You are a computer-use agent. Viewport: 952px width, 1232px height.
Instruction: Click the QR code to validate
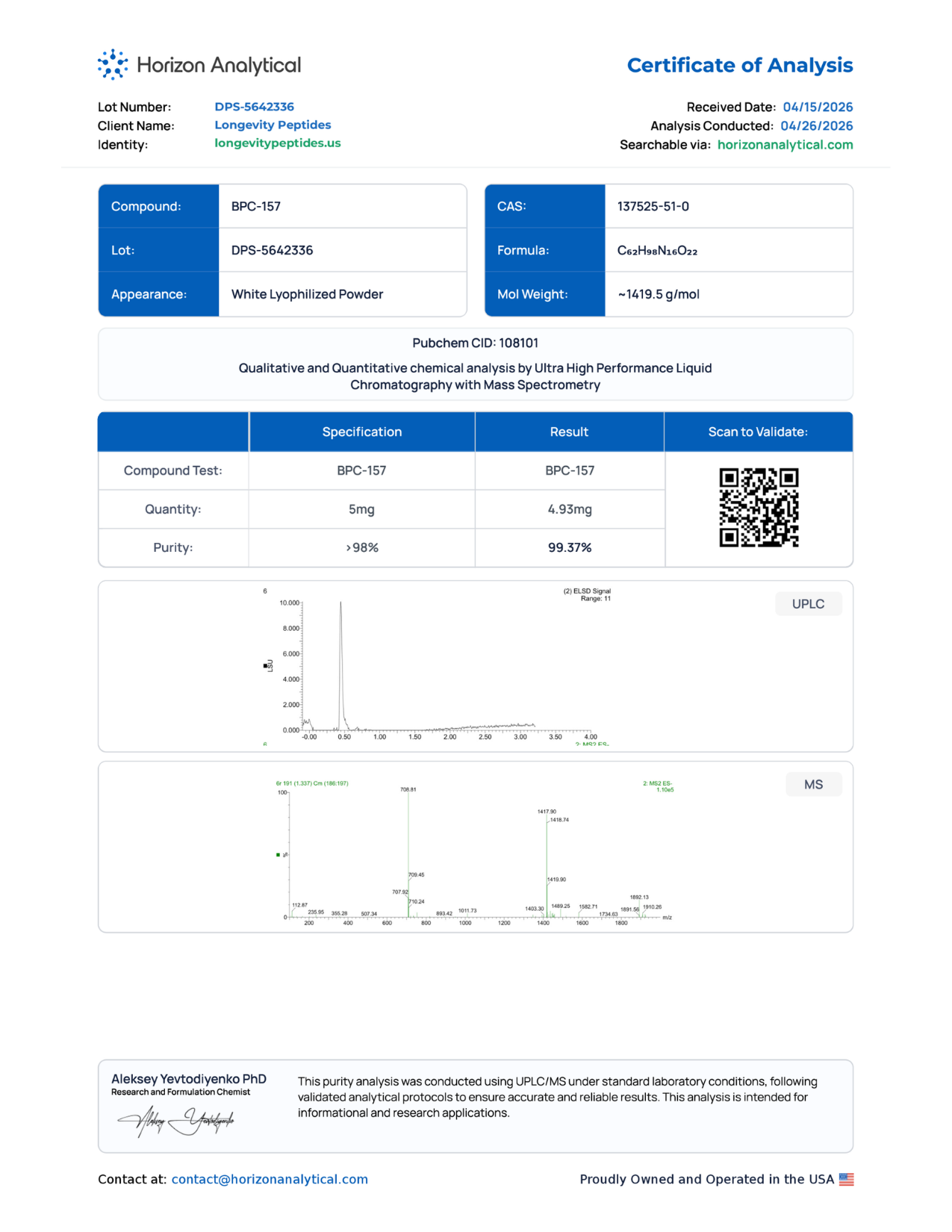click(759, 508)
